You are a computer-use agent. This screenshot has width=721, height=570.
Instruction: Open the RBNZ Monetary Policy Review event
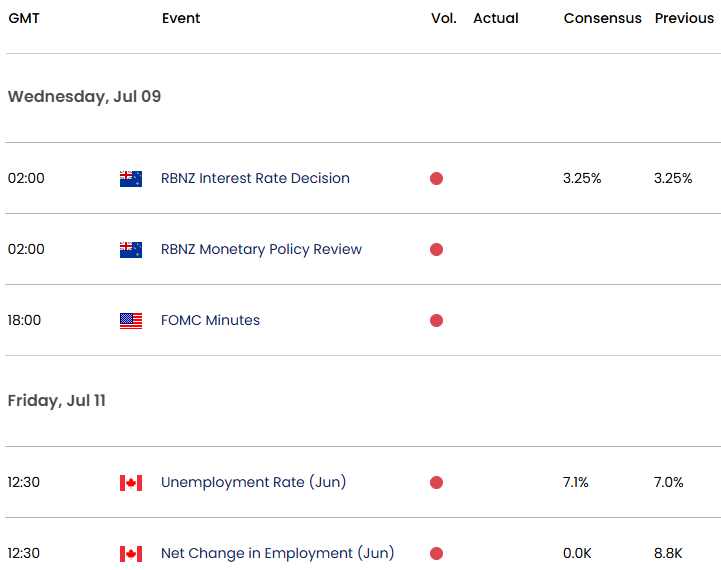261,250
